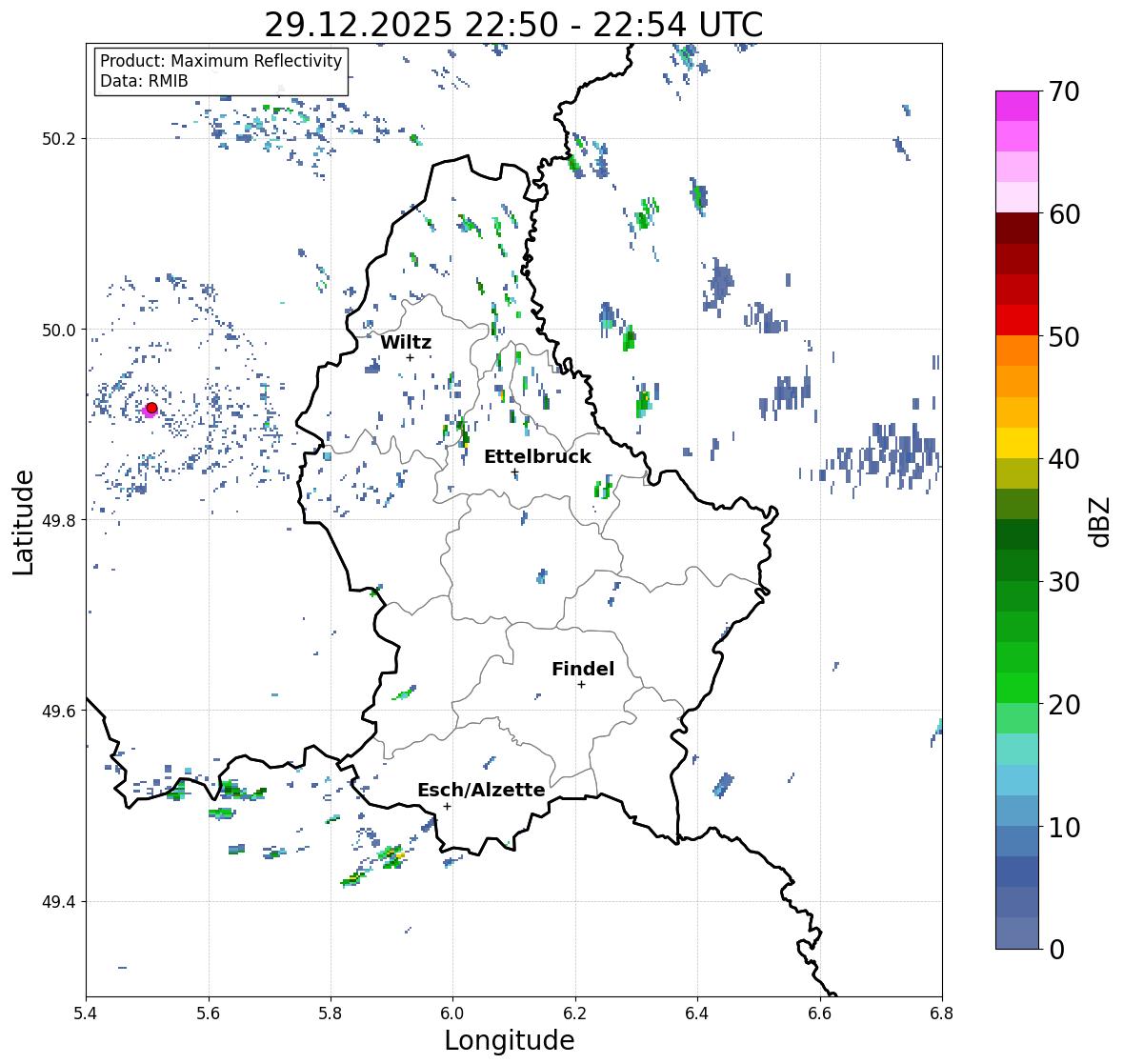
Task: Click the plus marker below the Findel label
Action: point(582,685)
